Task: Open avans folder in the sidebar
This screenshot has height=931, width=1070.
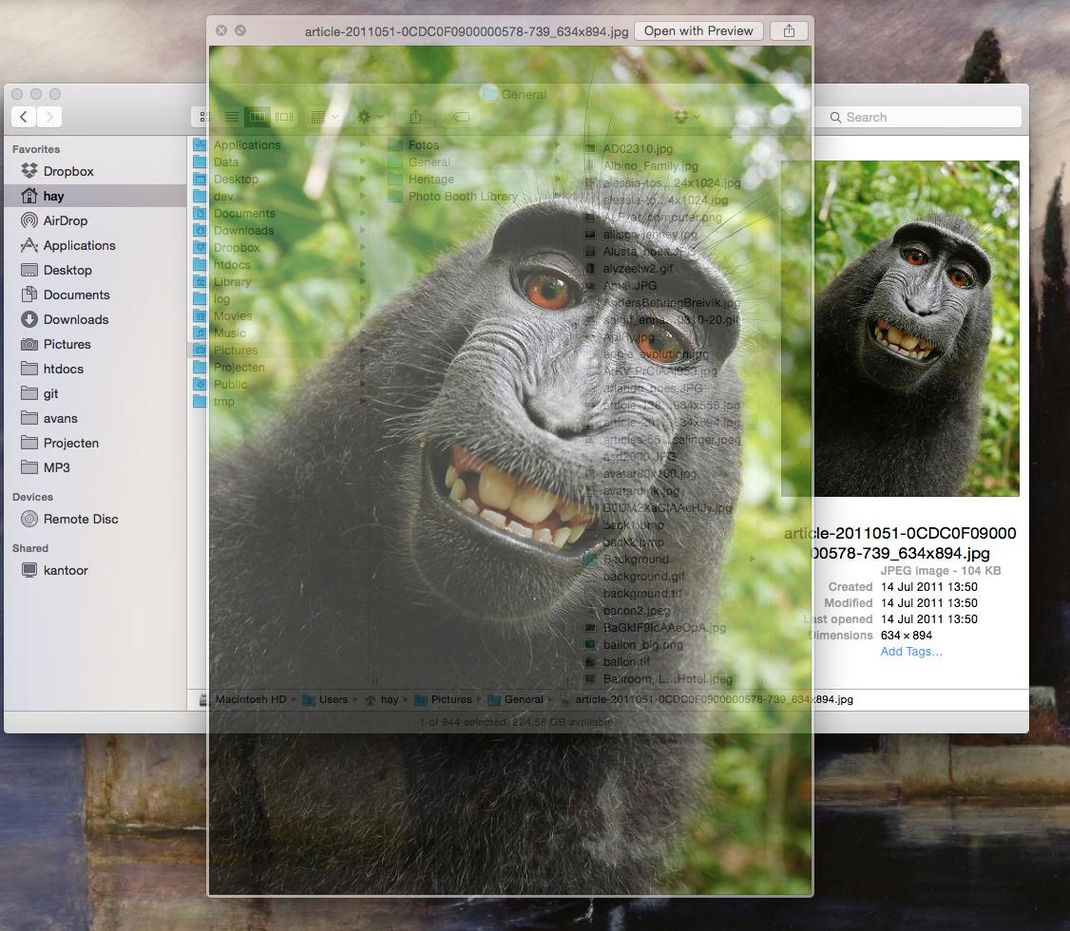Action: click(x=95, y=418)
